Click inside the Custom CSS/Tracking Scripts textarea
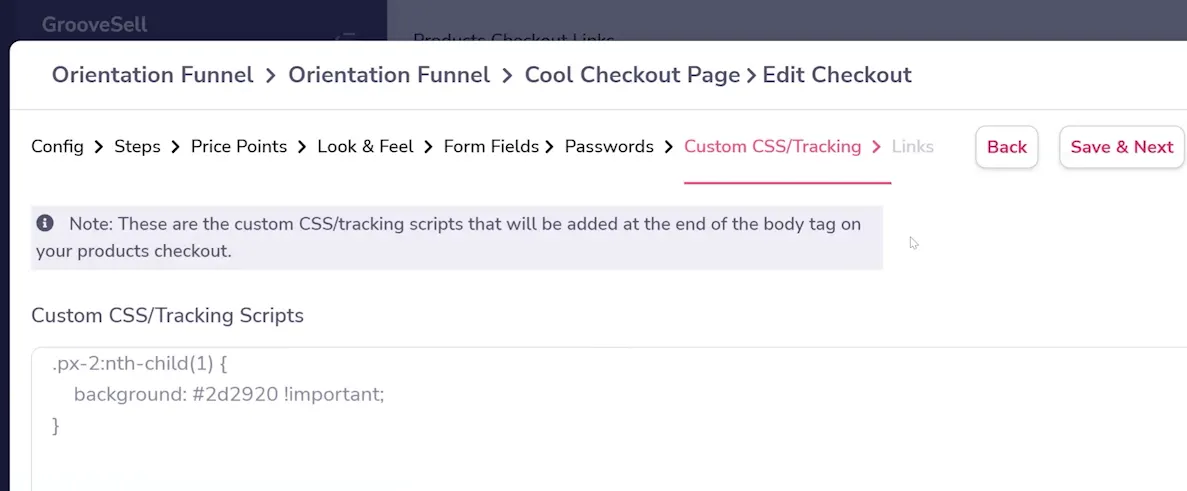Screen dimensions: 1187x491 pos(609,419)
